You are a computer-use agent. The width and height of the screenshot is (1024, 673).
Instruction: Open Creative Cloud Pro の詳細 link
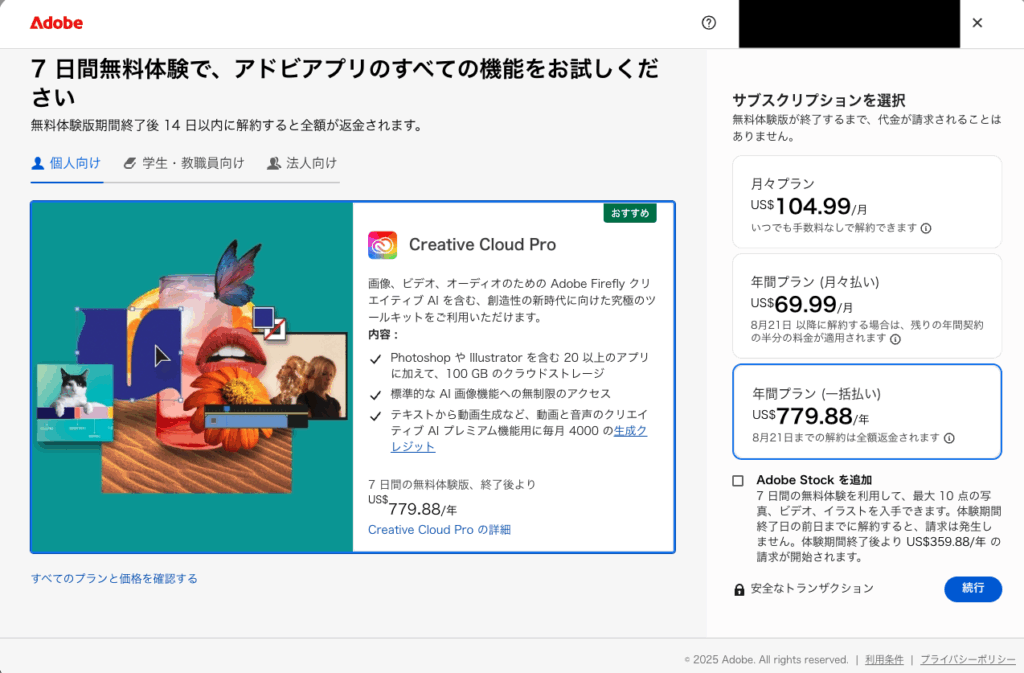click(x=440, y=529)
